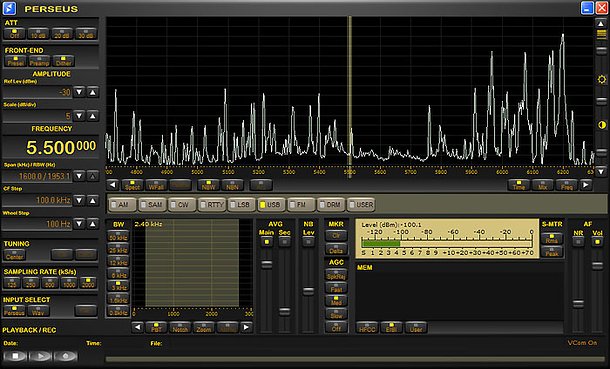The width and height of the screenshot is (610, 369).
Task: Move filter view right with the arrow after Zoom
Action: coord(246,327)
